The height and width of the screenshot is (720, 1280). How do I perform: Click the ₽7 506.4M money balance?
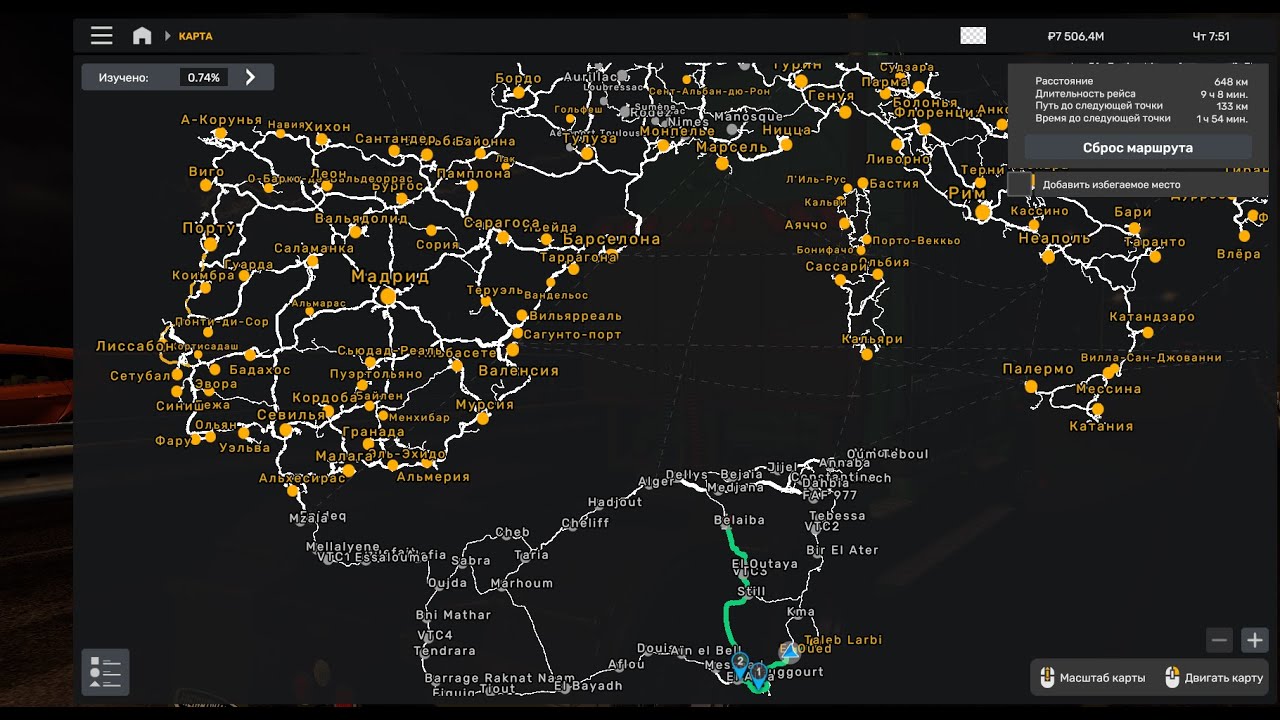click(1075, 37)
